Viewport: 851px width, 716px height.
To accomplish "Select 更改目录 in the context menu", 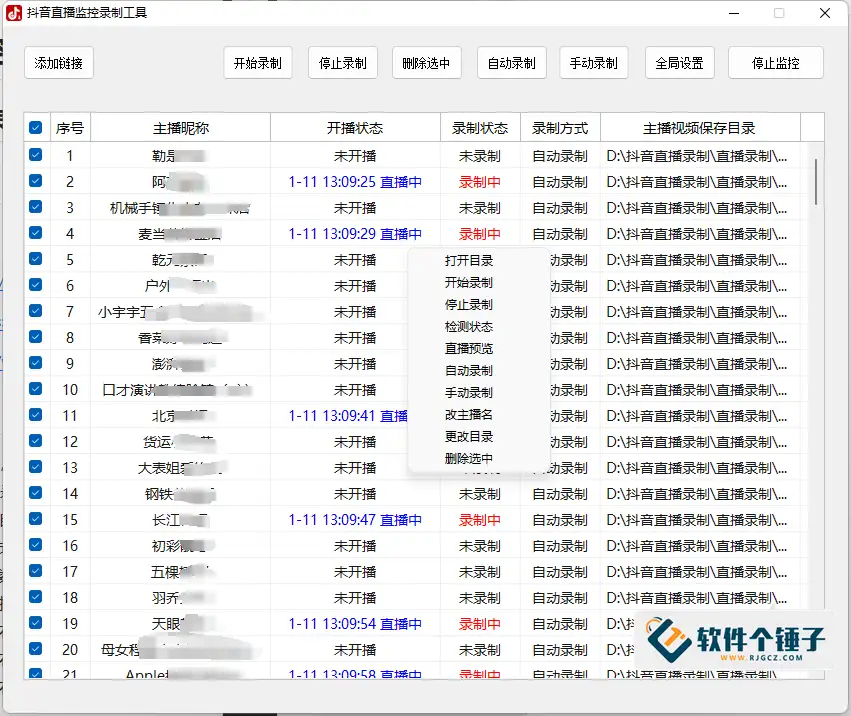I will coord(469,436).
